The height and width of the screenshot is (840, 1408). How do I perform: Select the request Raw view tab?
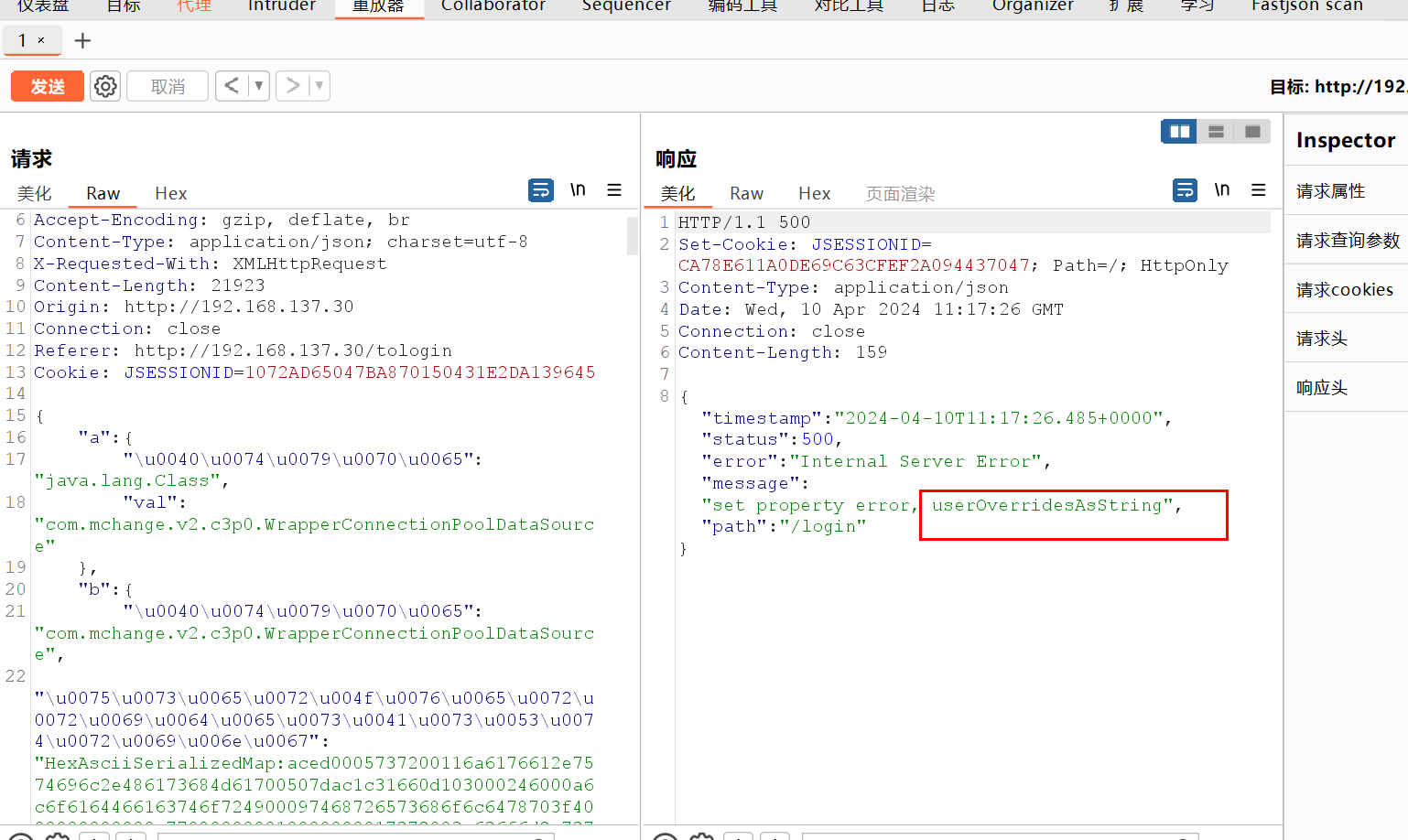pyautogui.click(x=103, y=193)
